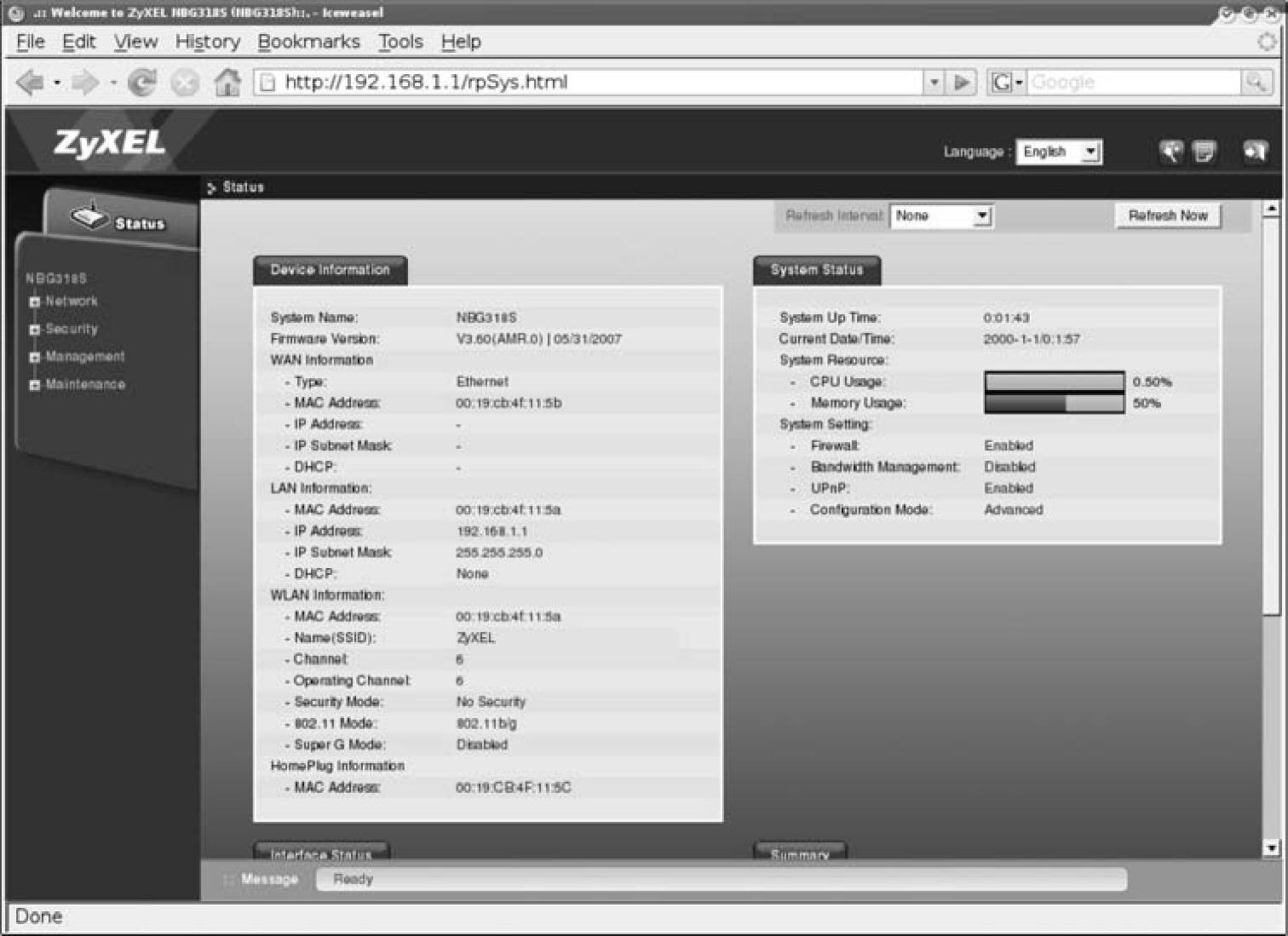The width and height of the screenshot is (1288, 936).
Task: Expand the Management tree node
Action: (34, 358)
